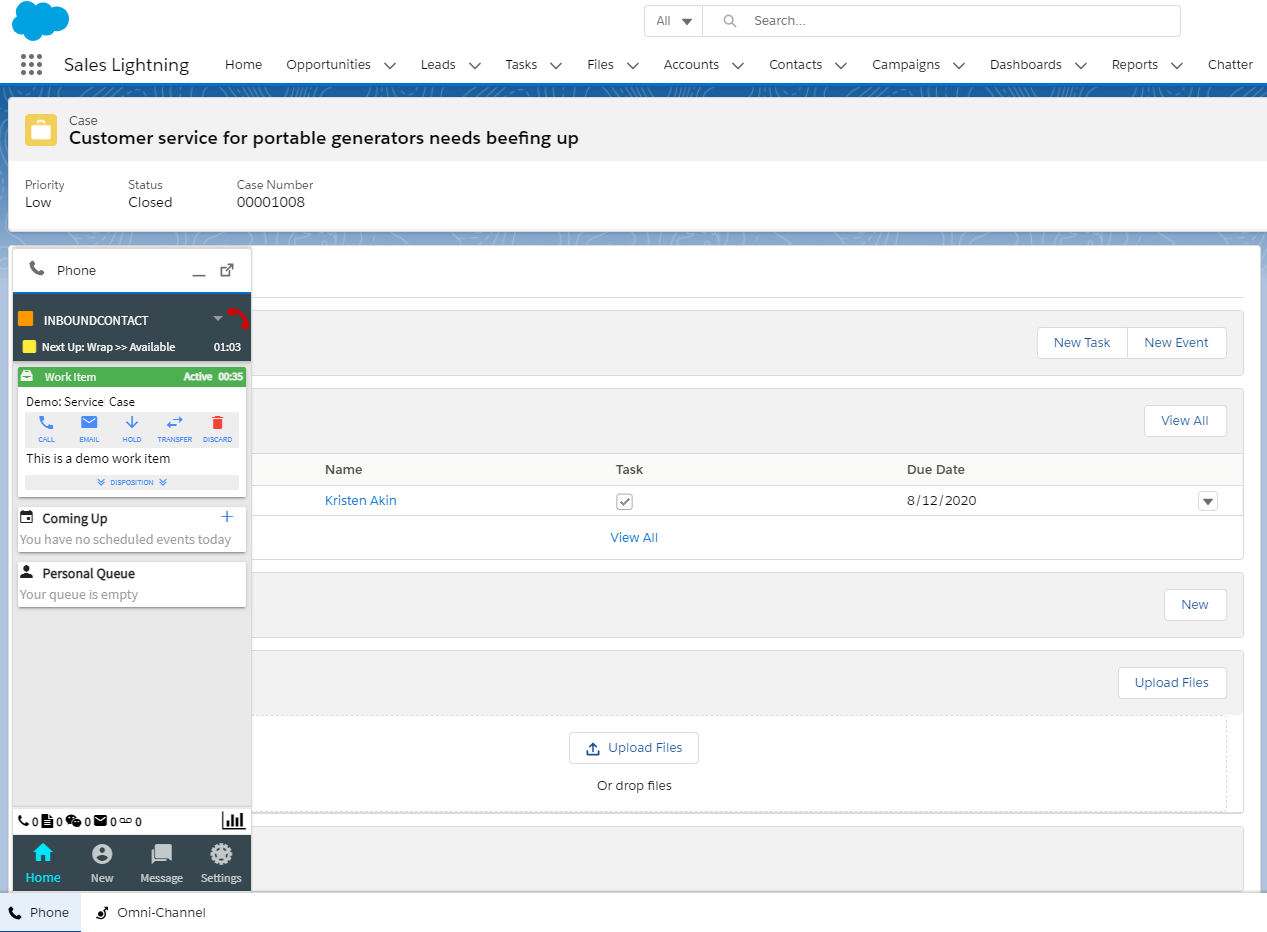Click the View All link below table
Image resolution: width=1267 pixels, height=932 pixels.
[634, 537]
